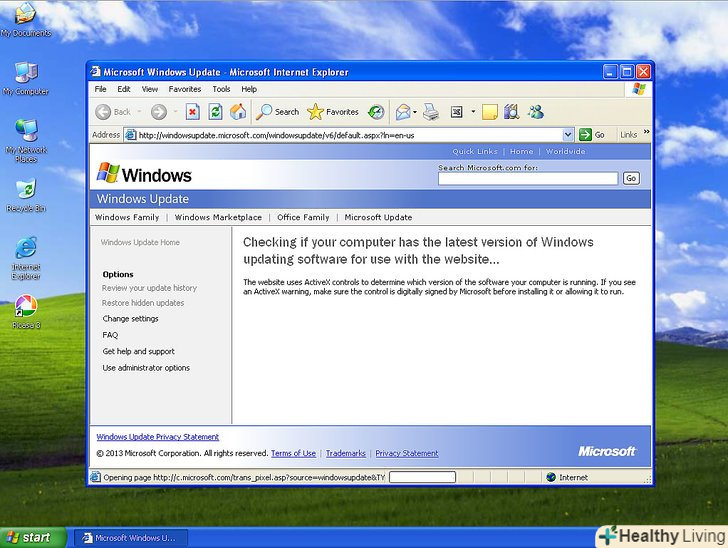Select the Windows Family tab
This screenshot has width=728, height=548.
pos(127,217)
